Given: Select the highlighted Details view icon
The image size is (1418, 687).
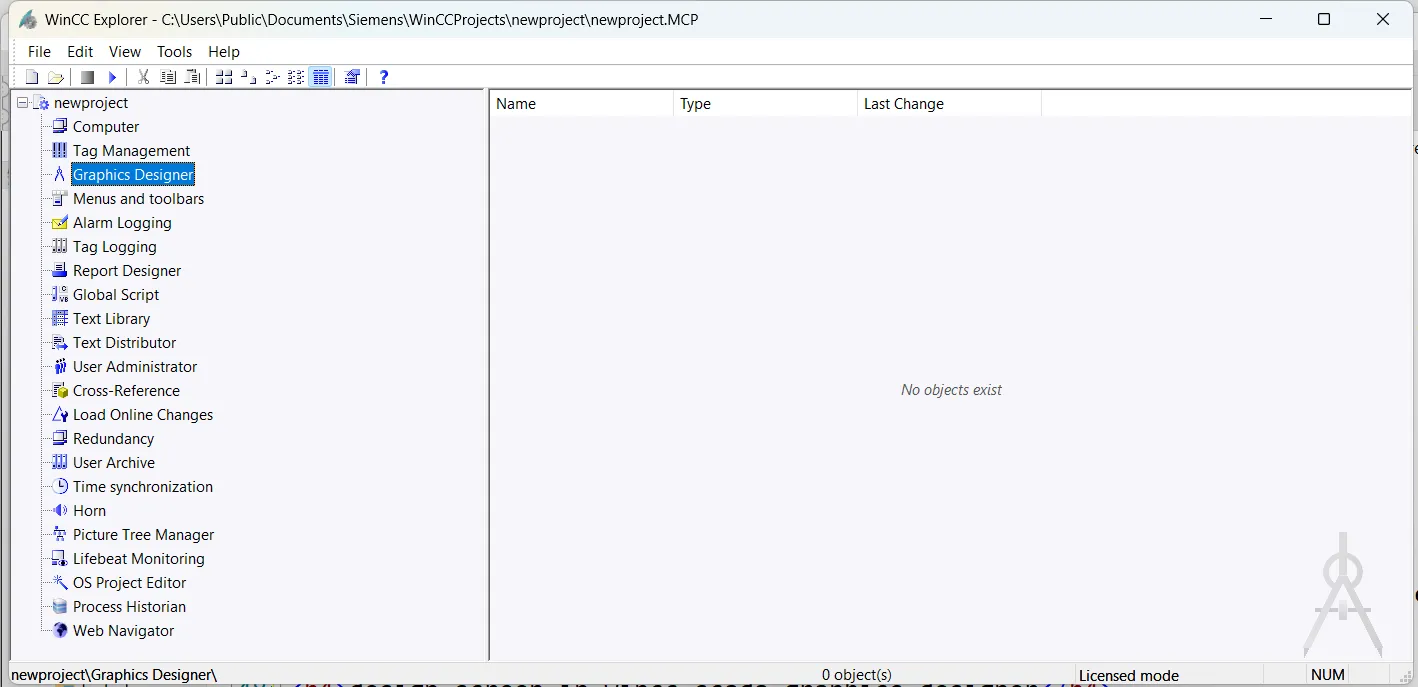Looking at the screenshot, I should click(320, 77).
